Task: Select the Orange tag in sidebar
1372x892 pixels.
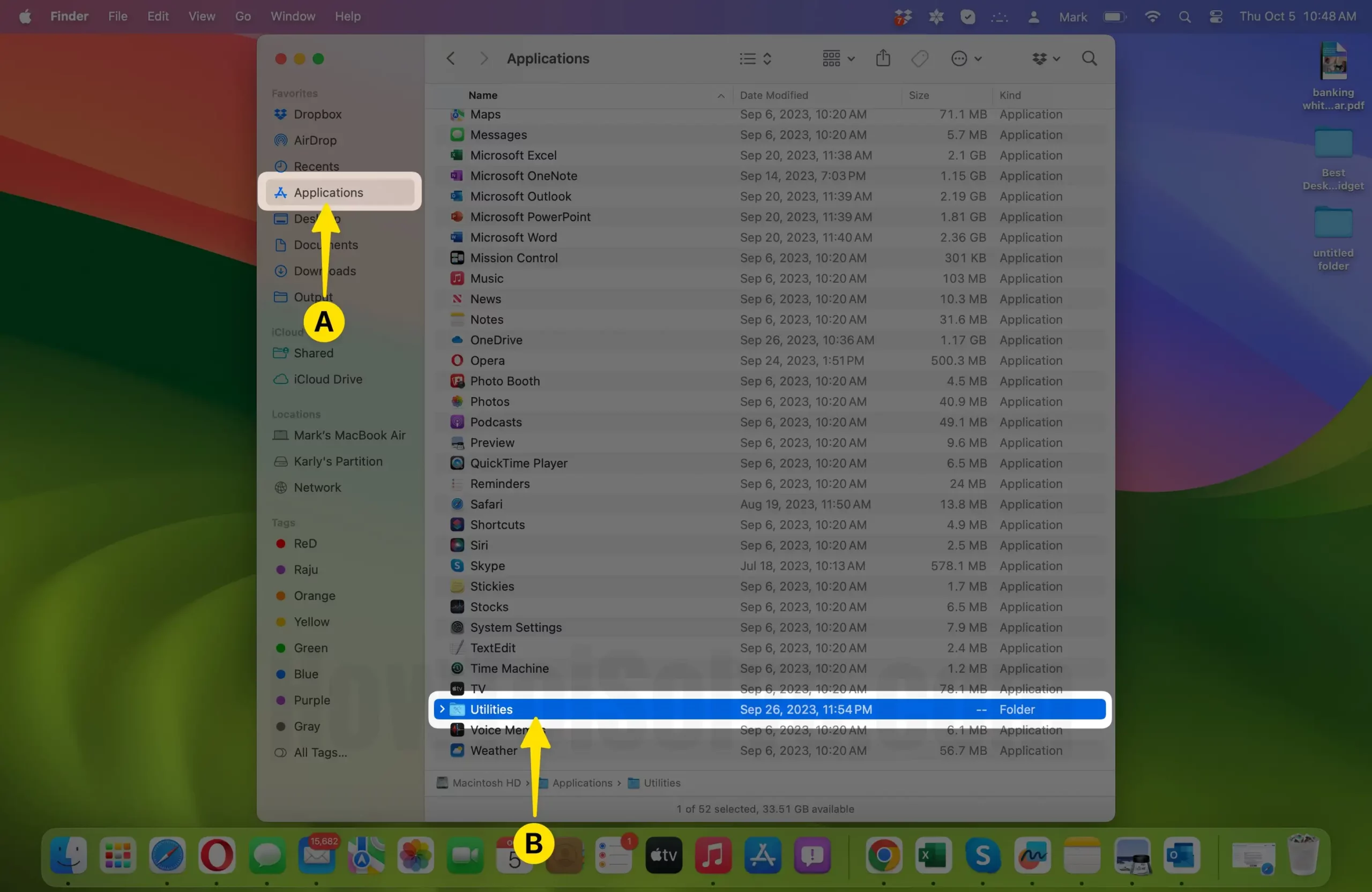Action: pos(314,596)
